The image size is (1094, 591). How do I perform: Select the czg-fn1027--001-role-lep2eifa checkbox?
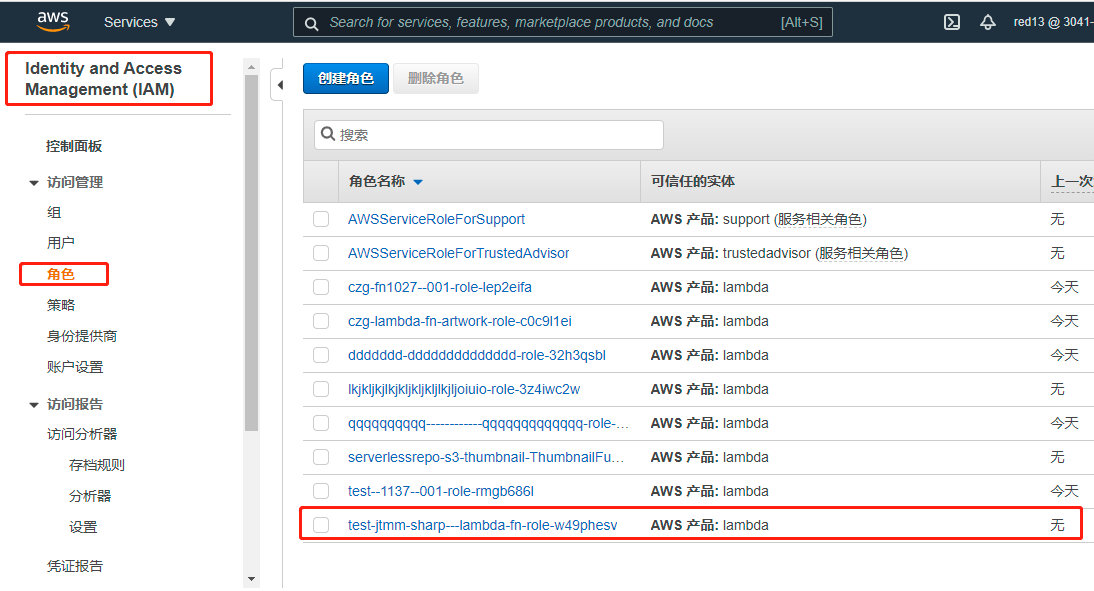[321, 287]
